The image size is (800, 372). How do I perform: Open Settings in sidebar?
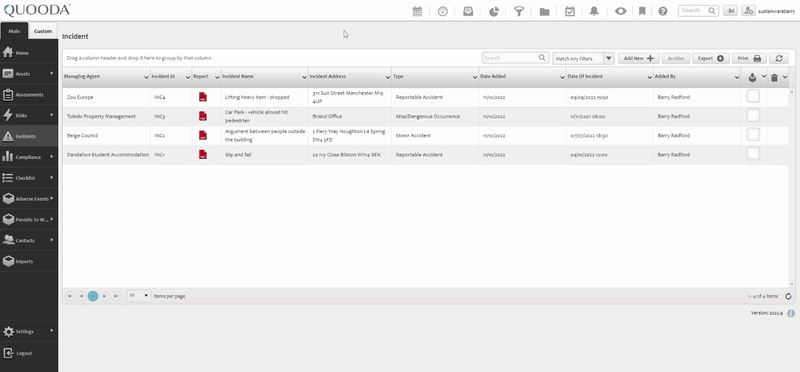pos(29,332)
